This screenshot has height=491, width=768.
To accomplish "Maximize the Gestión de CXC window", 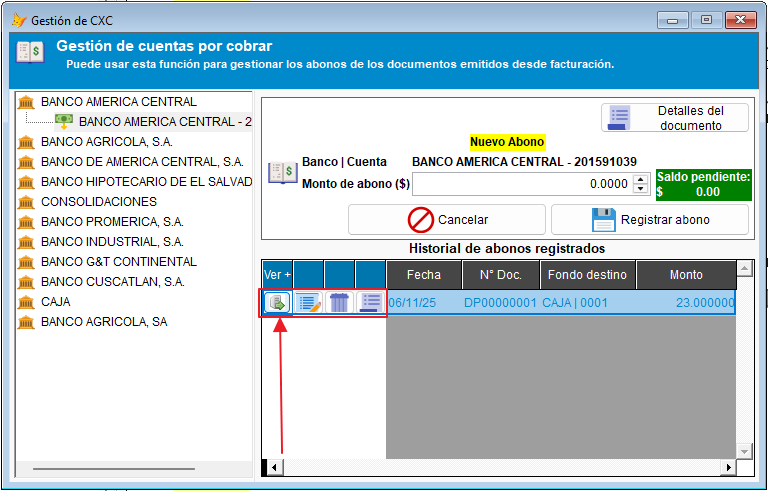I will coord(706,20).
